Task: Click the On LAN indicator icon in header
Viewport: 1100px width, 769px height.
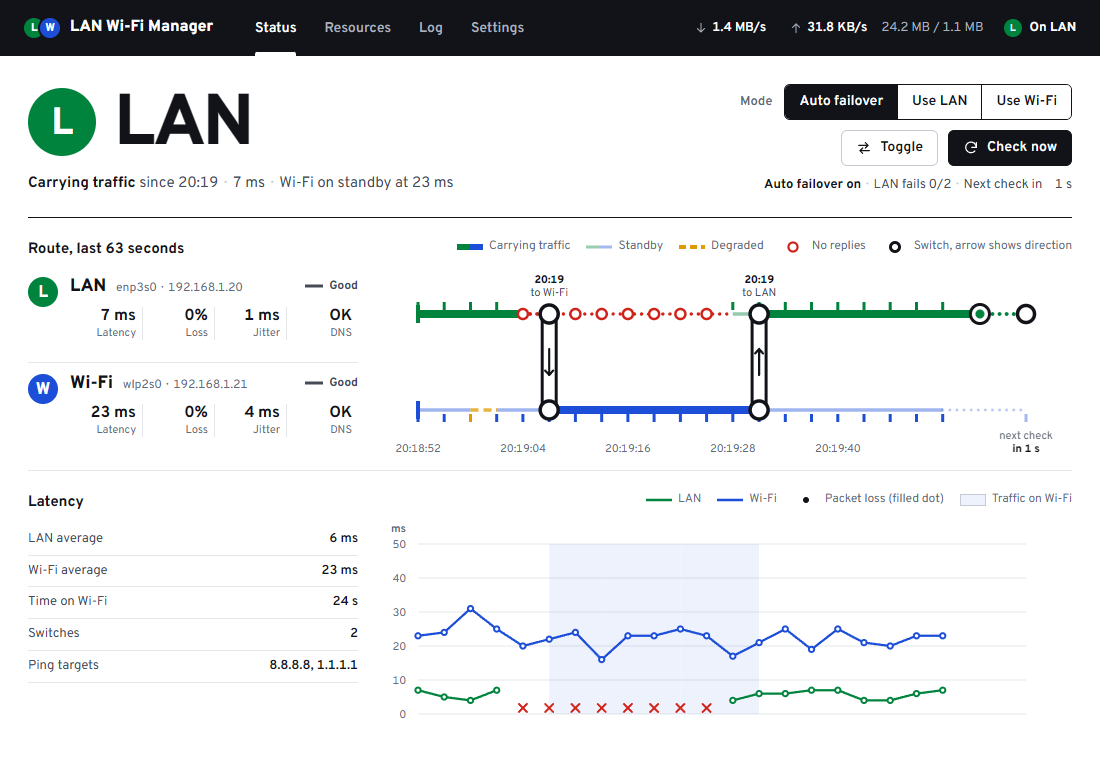Action: click(1012, 27)
